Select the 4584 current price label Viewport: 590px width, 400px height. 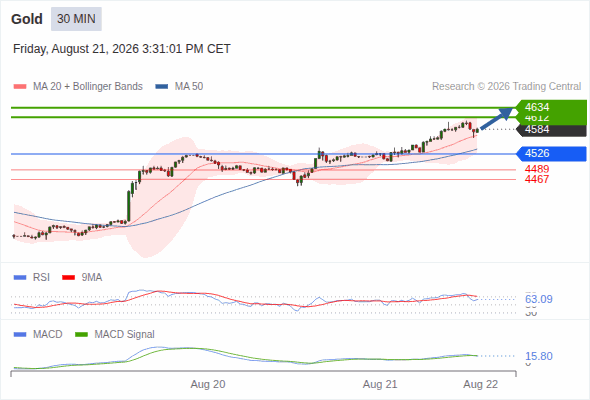pyautogui.click(x=551, y=129)
